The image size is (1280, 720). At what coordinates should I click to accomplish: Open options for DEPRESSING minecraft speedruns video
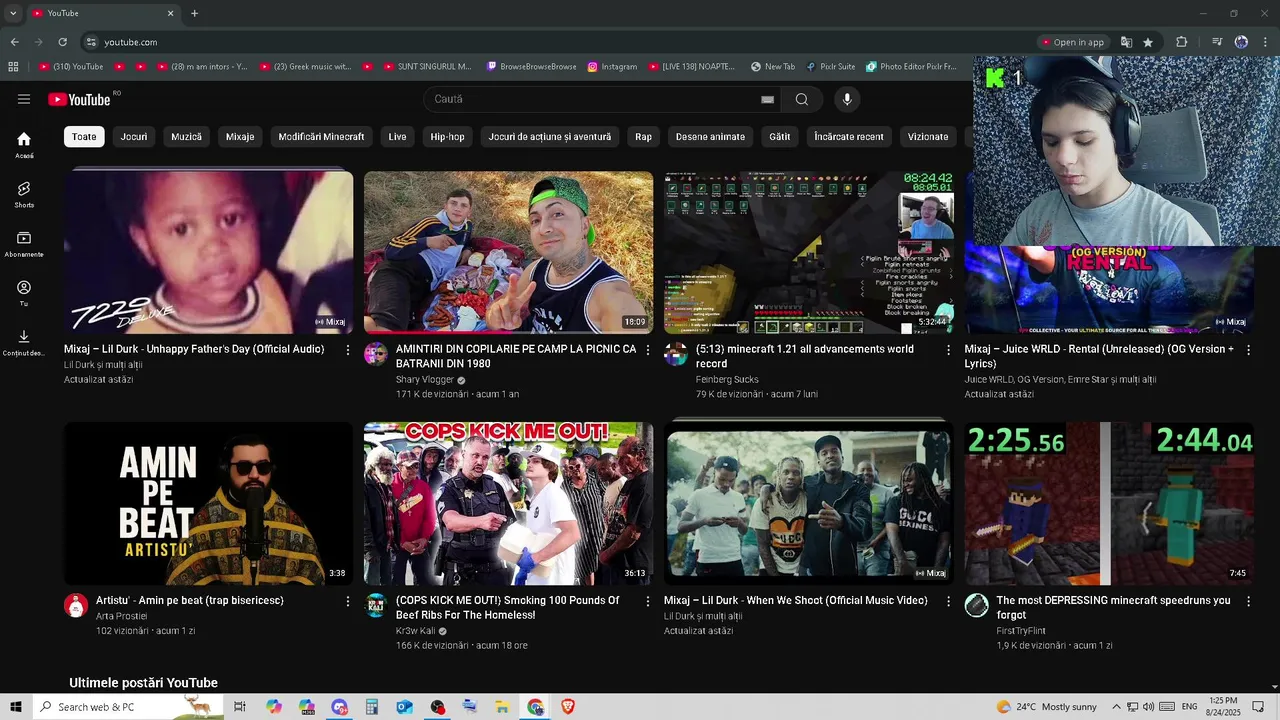[x=1248, y=601]
